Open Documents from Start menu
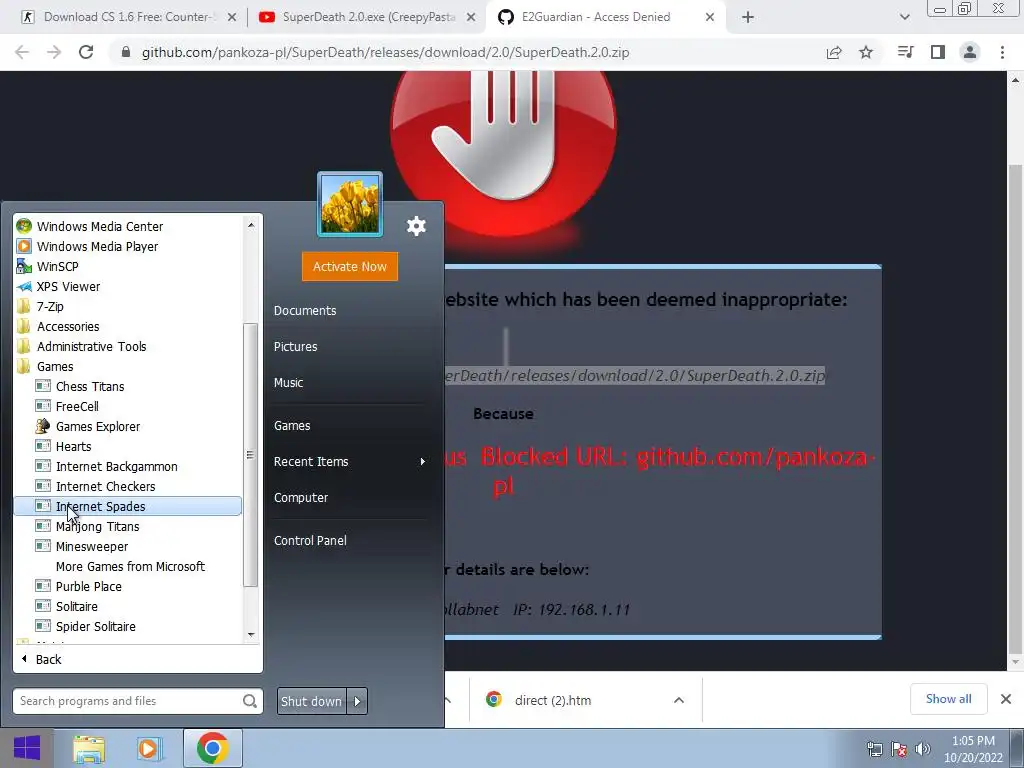 (x=305, y=311)
